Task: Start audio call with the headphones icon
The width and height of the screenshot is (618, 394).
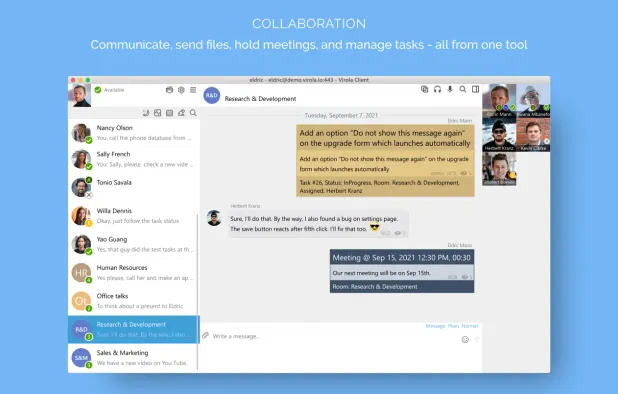Action: [437, 89]
